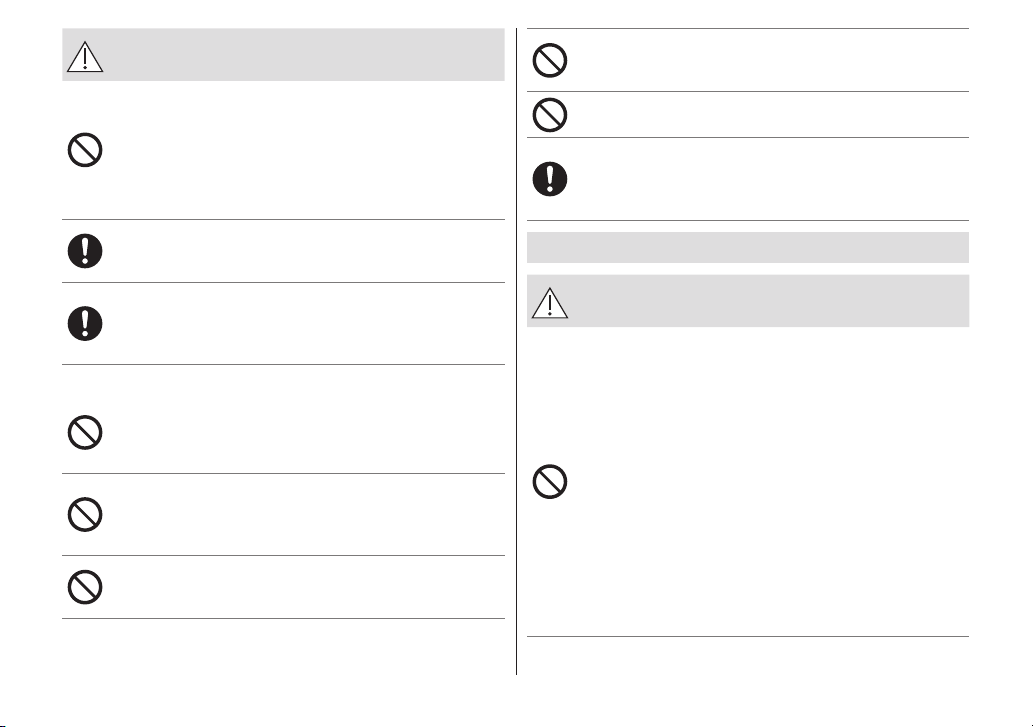The width and height of the screenshot is (1033, 727).
Task: Click the warning triangle in the right column banner
Action: (x=549, y=303)
